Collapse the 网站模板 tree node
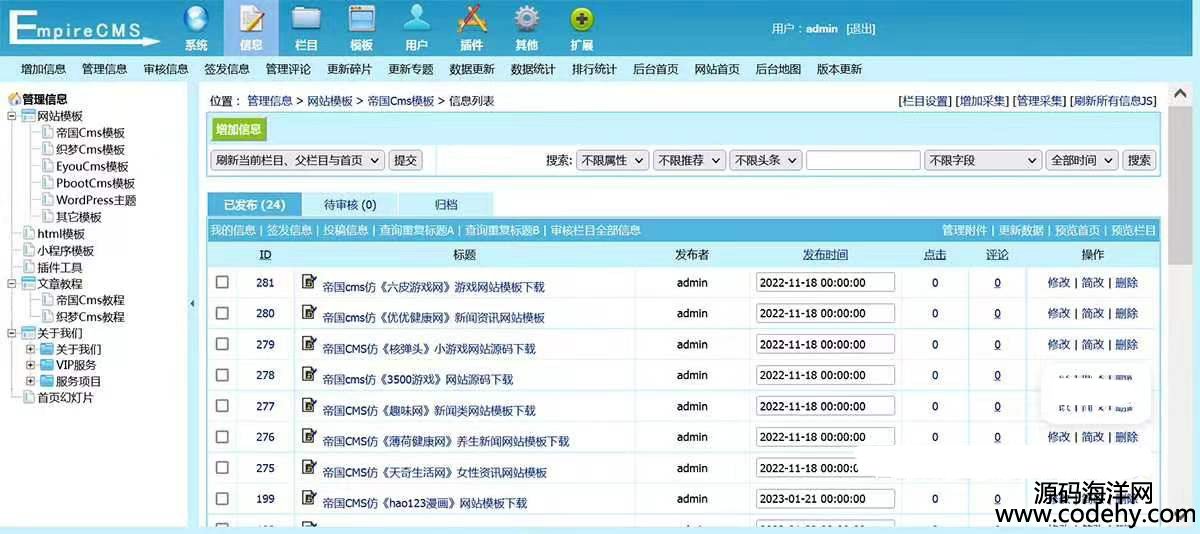Screen dimensions: 1200x534 tap(12, 116)
